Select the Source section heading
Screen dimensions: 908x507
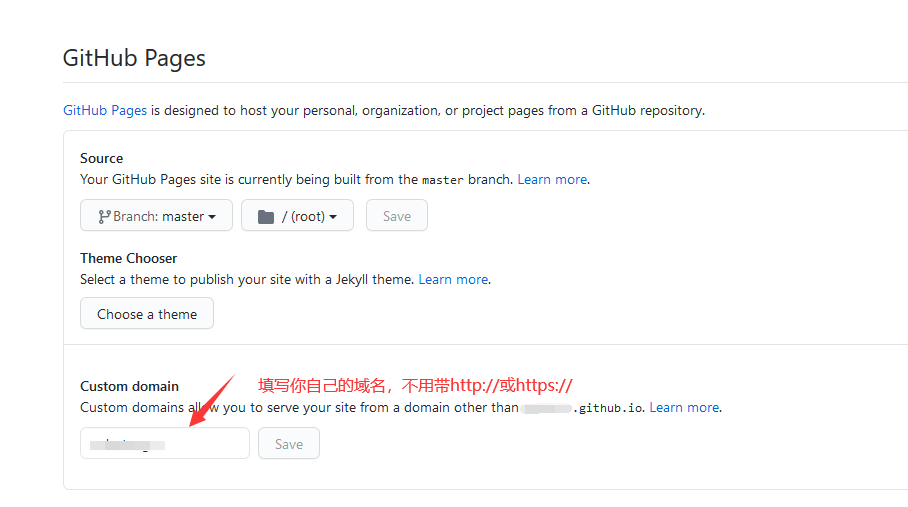102,158
